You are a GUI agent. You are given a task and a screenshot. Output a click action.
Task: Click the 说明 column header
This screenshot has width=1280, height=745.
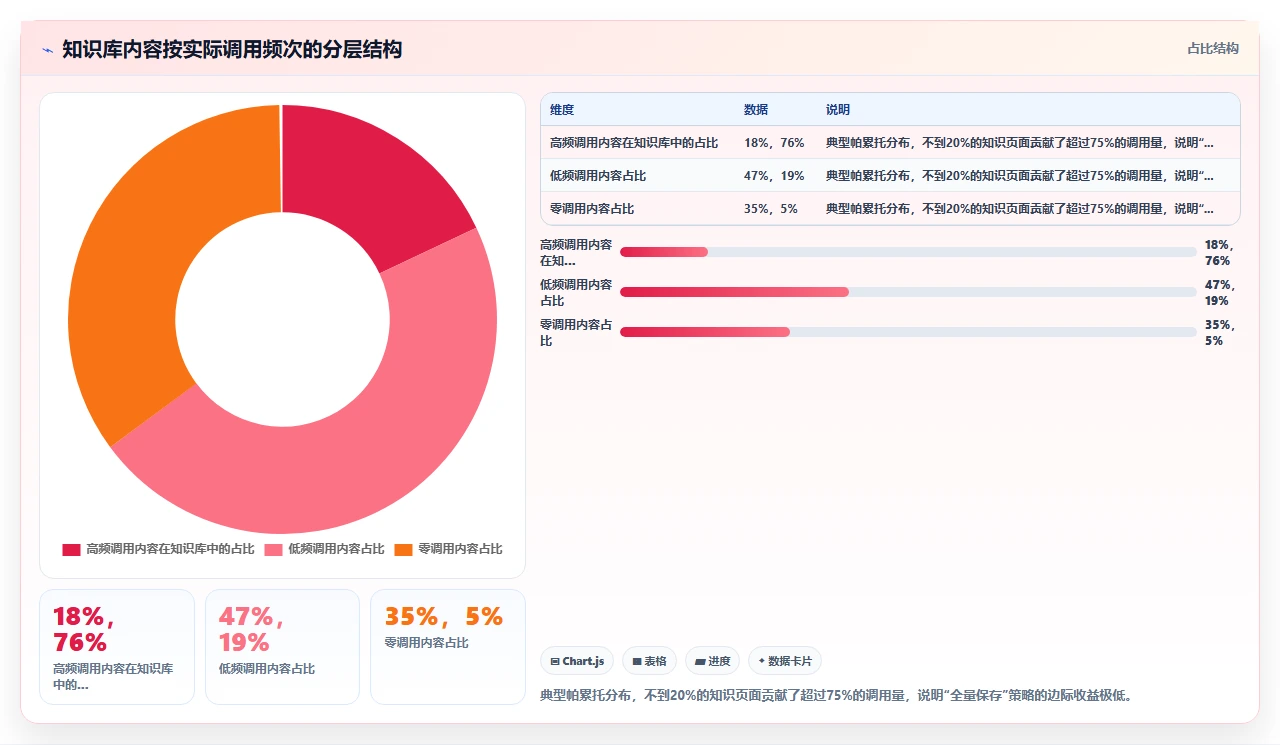tap(838, 110)
